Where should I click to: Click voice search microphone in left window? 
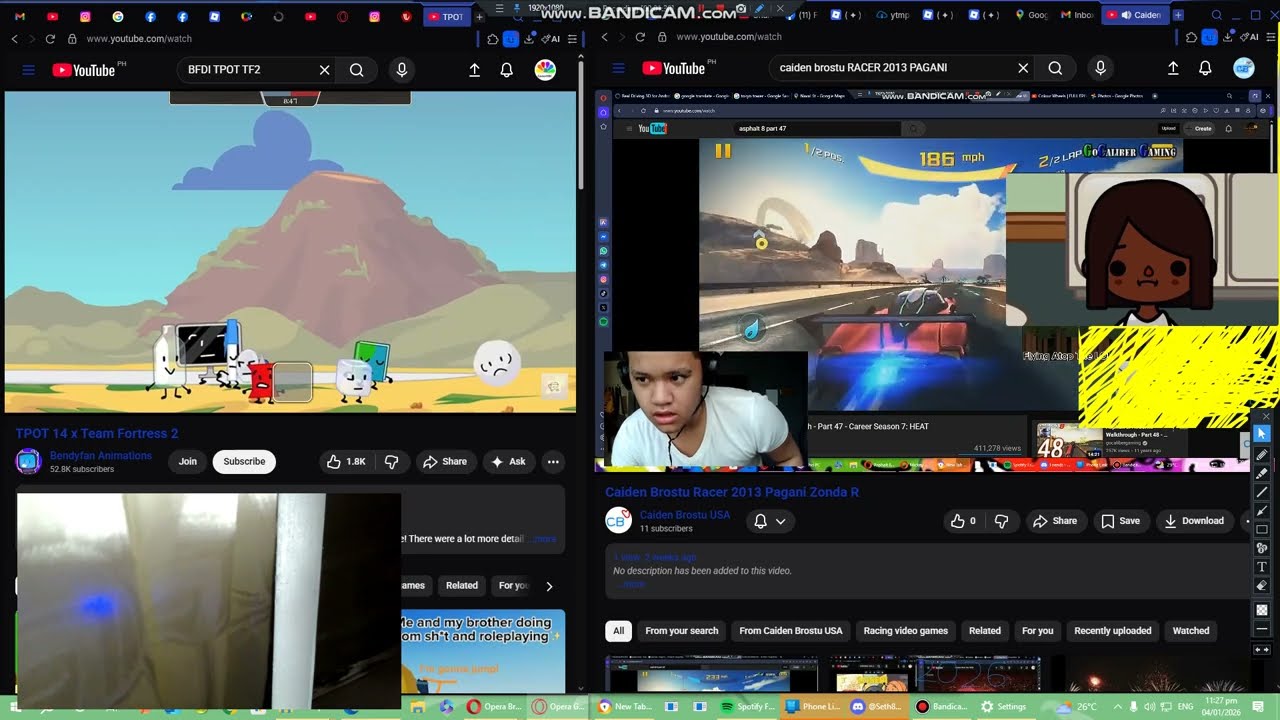point(401,70)
